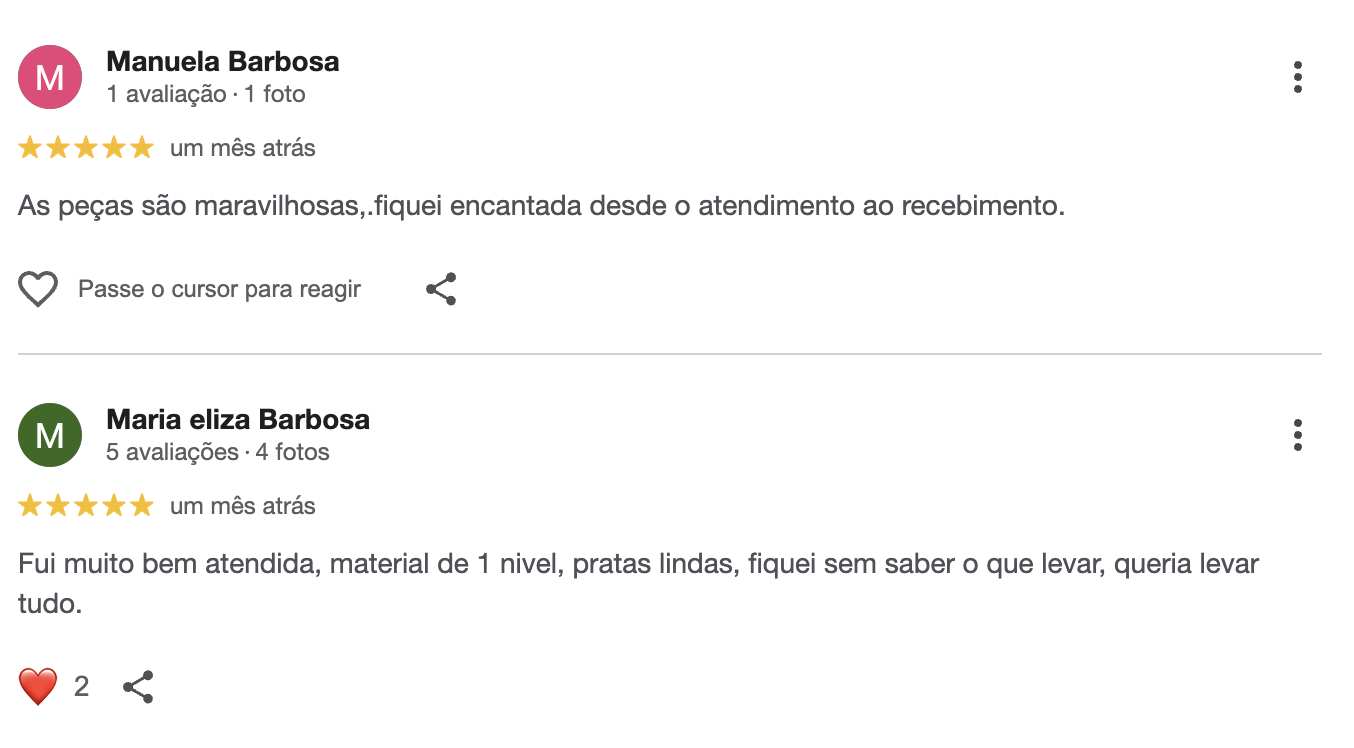The image size is (1354, 748).
Task: Click the heart outline on Manuela's review
Action: [x=38, y=290]
